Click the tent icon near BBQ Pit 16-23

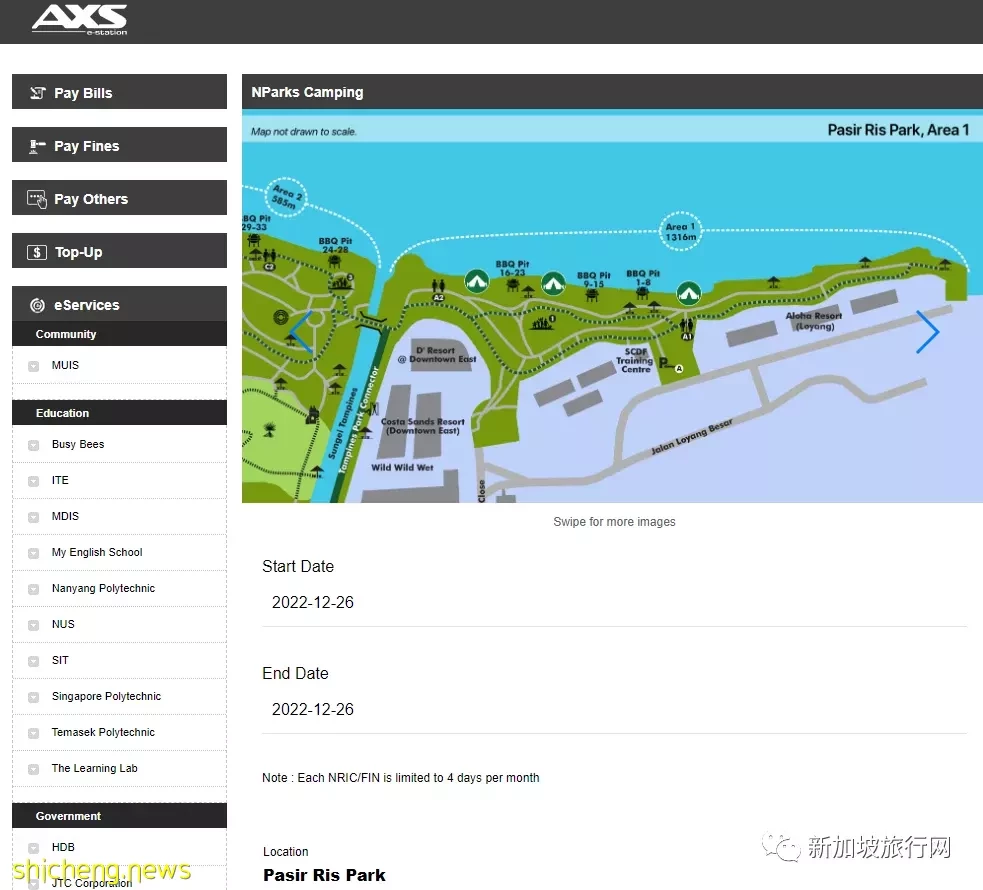(x=477, y=281)
